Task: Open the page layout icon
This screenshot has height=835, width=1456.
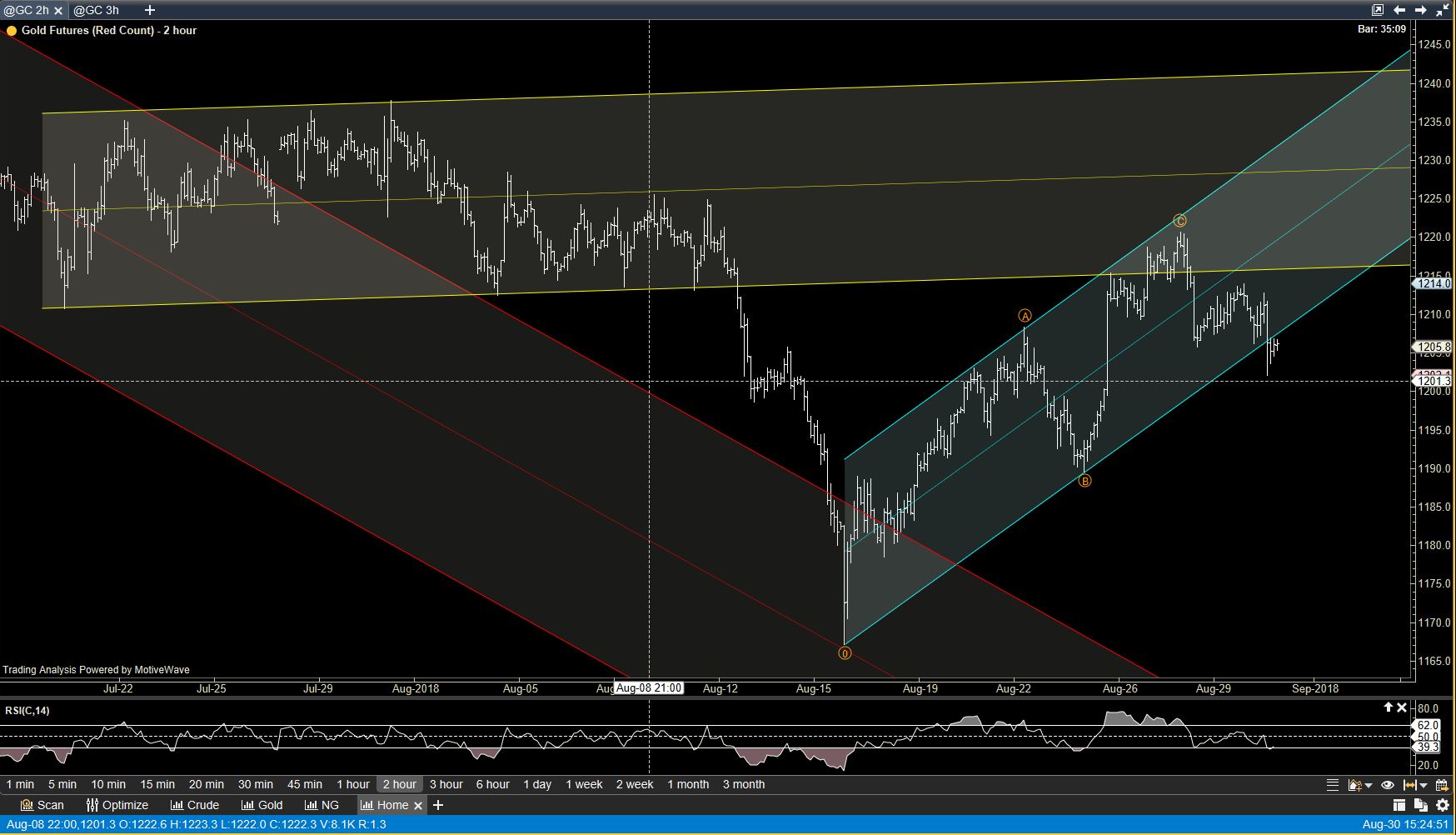Action: [1399, 805]
